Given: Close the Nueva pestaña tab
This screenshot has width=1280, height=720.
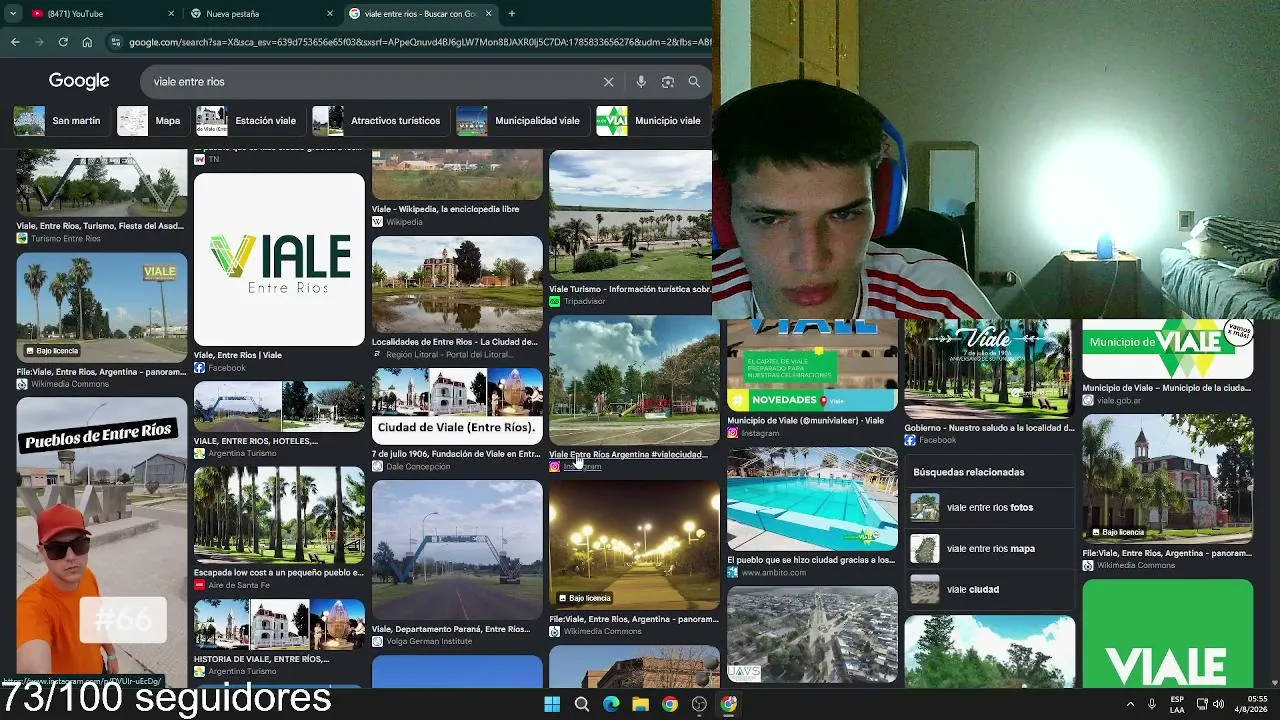Looking at the screenshot, I should (x=330, y=14).
